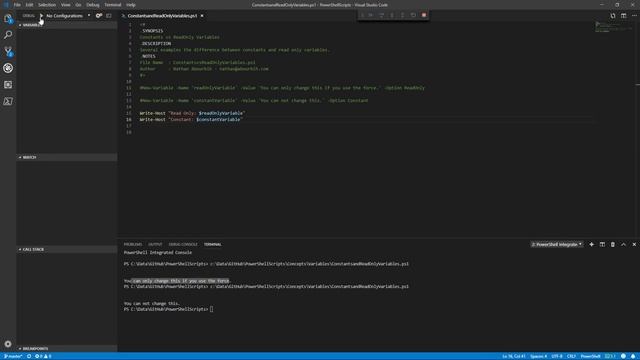
Task: Open the Selection menu
Action: click(47, 5)
